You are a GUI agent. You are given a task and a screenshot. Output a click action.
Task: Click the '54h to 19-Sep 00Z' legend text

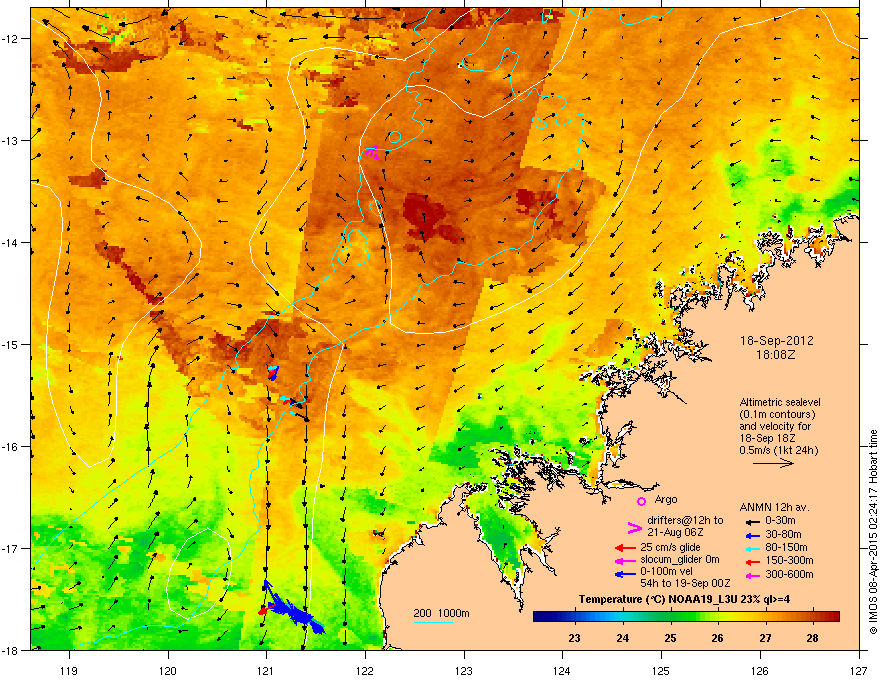tap(685, 583)
